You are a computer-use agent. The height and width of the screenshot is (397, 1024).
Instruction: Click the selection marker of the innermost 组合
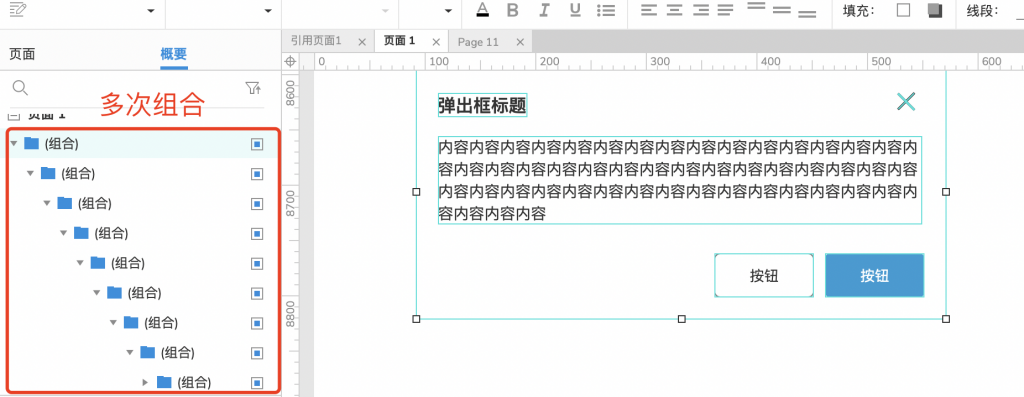(x=257, y=383)
